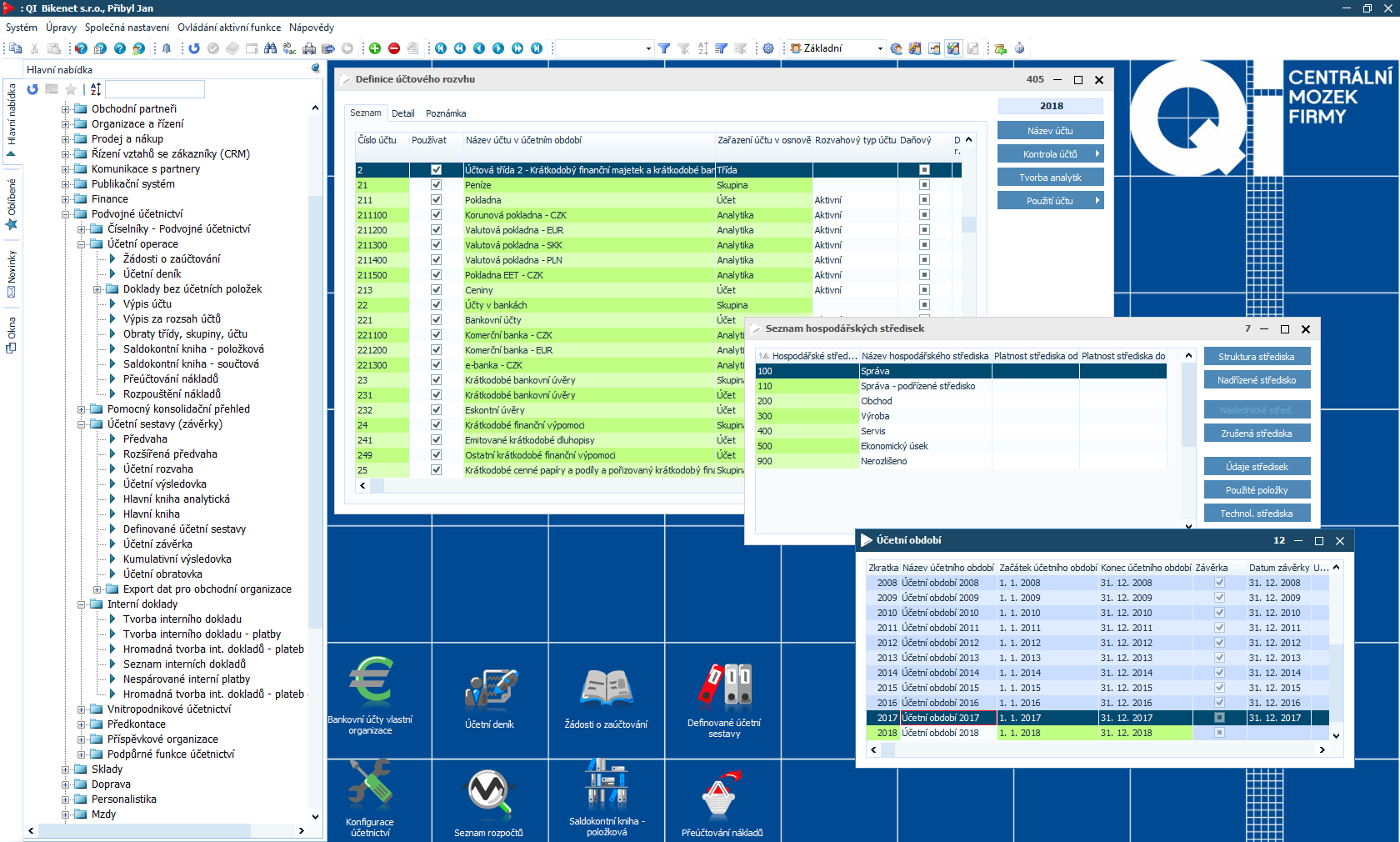Open the Seznam rozpočtů desktop icon
The width and height of the screenshot is (1400, 842).
(x=488, y=800)
